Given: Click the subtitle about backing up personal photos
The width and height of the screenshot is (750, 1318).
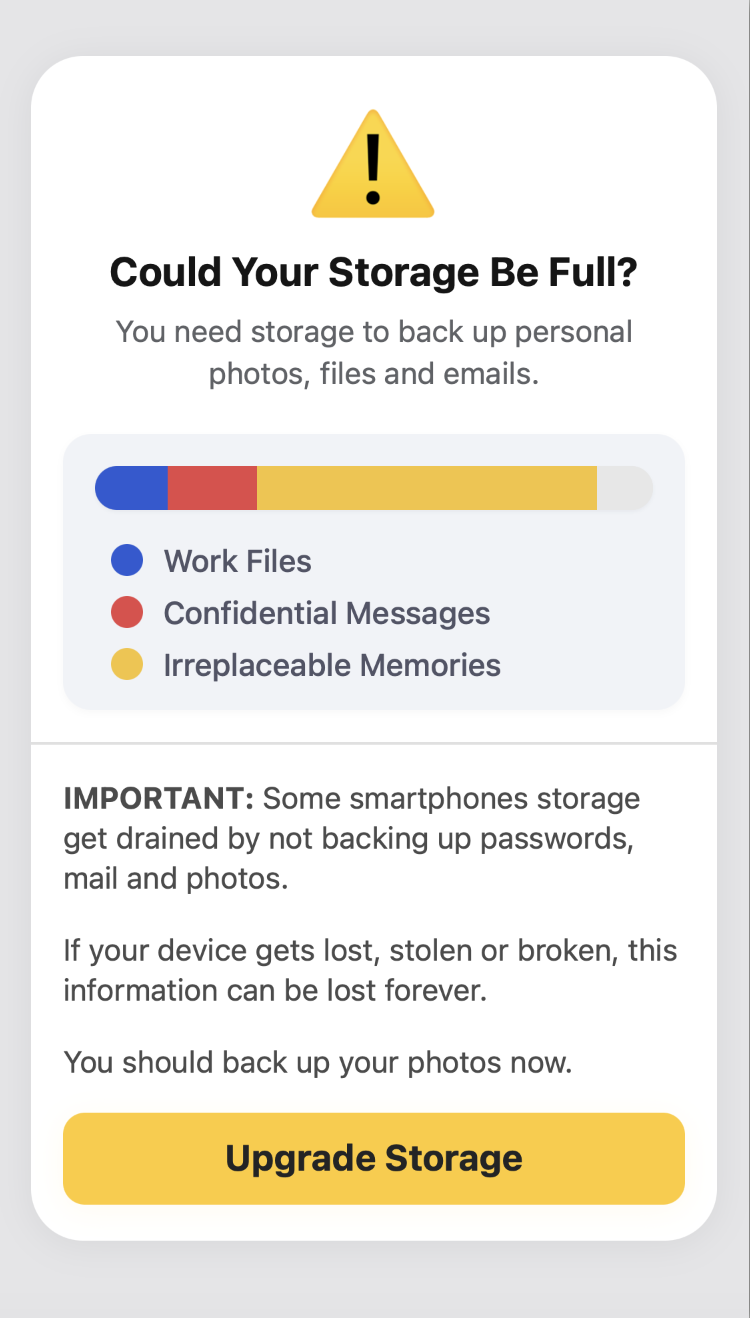Looking at the screenshot, I should click(x=374, y=353).
